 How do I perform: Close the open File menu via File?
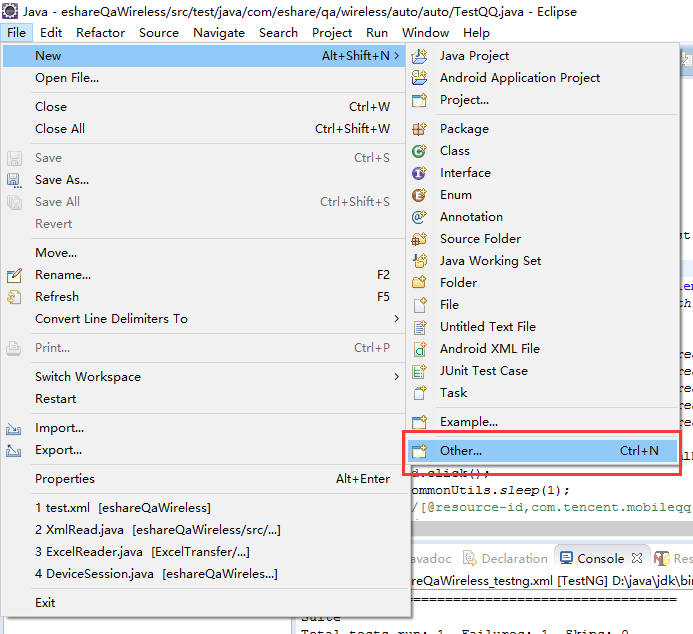tap(16, 33)
